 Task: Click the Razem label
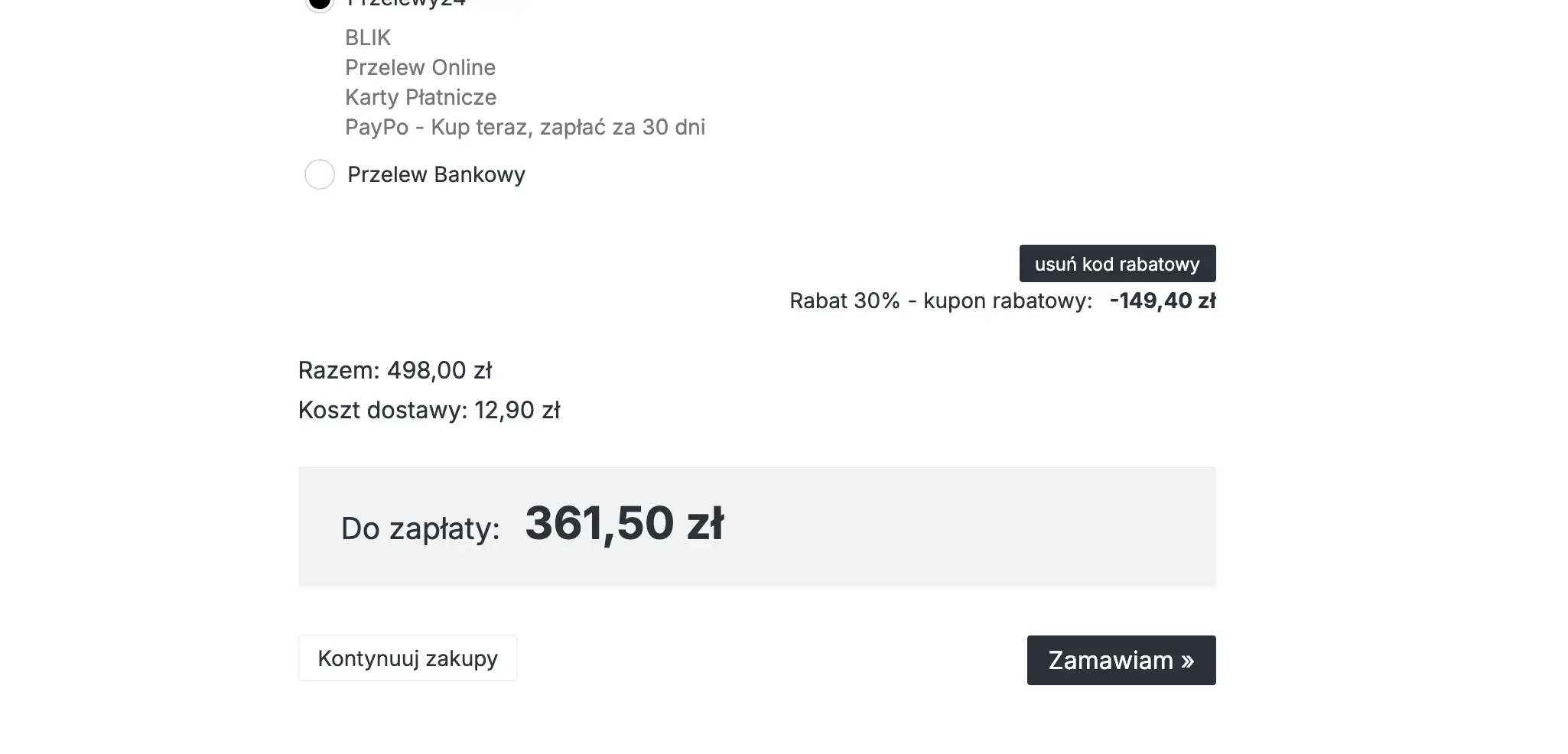[x=338, y=370]
